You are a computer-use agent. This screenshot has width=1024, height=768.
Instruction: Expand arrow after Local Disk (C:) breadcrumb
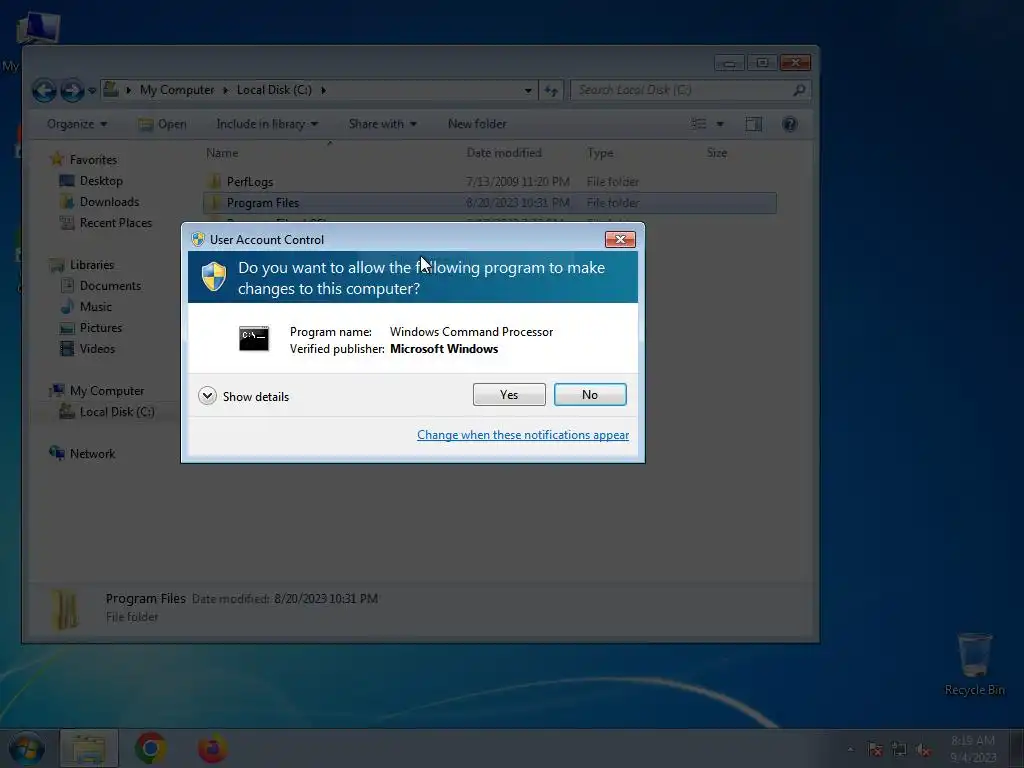coord(323,90)
